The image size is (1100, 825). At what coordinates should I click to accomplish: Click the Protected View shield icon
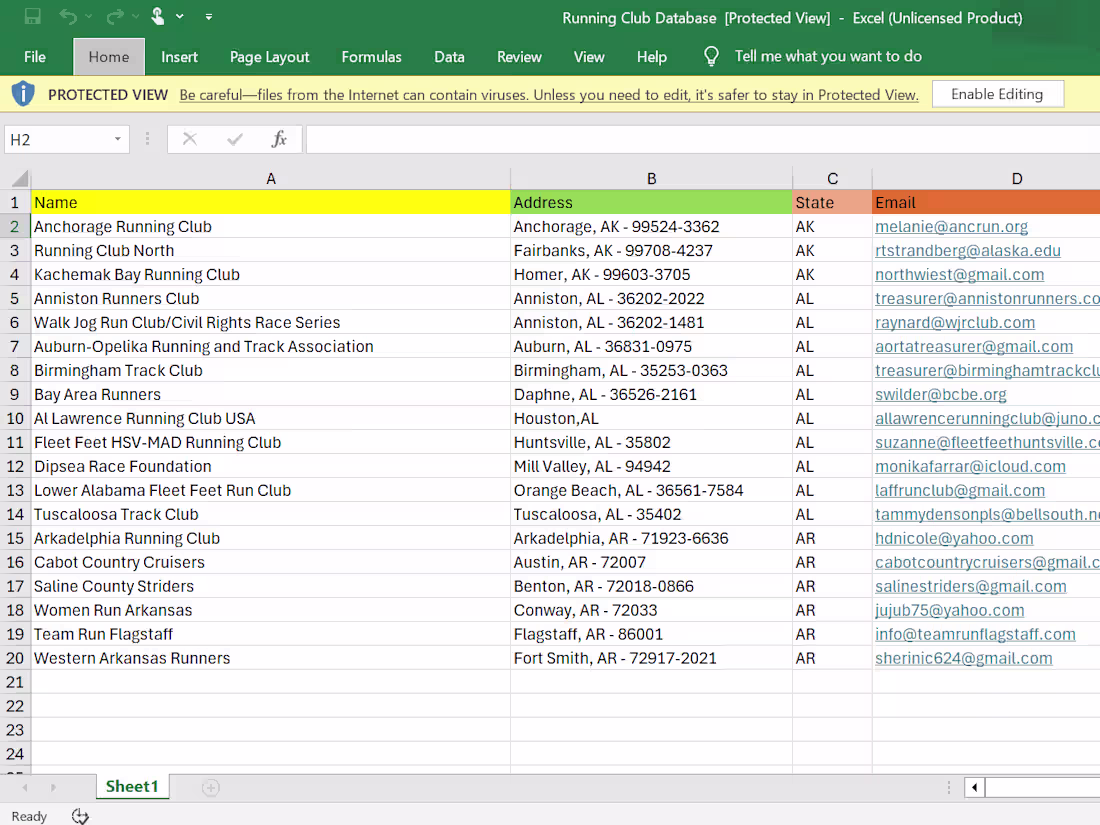(x=23, y=95)
